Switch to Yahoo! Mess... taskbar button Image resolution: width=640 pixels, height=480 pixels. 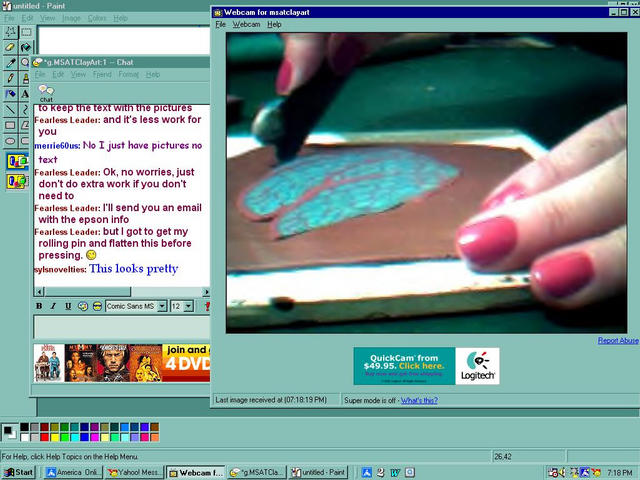[135, 472]
